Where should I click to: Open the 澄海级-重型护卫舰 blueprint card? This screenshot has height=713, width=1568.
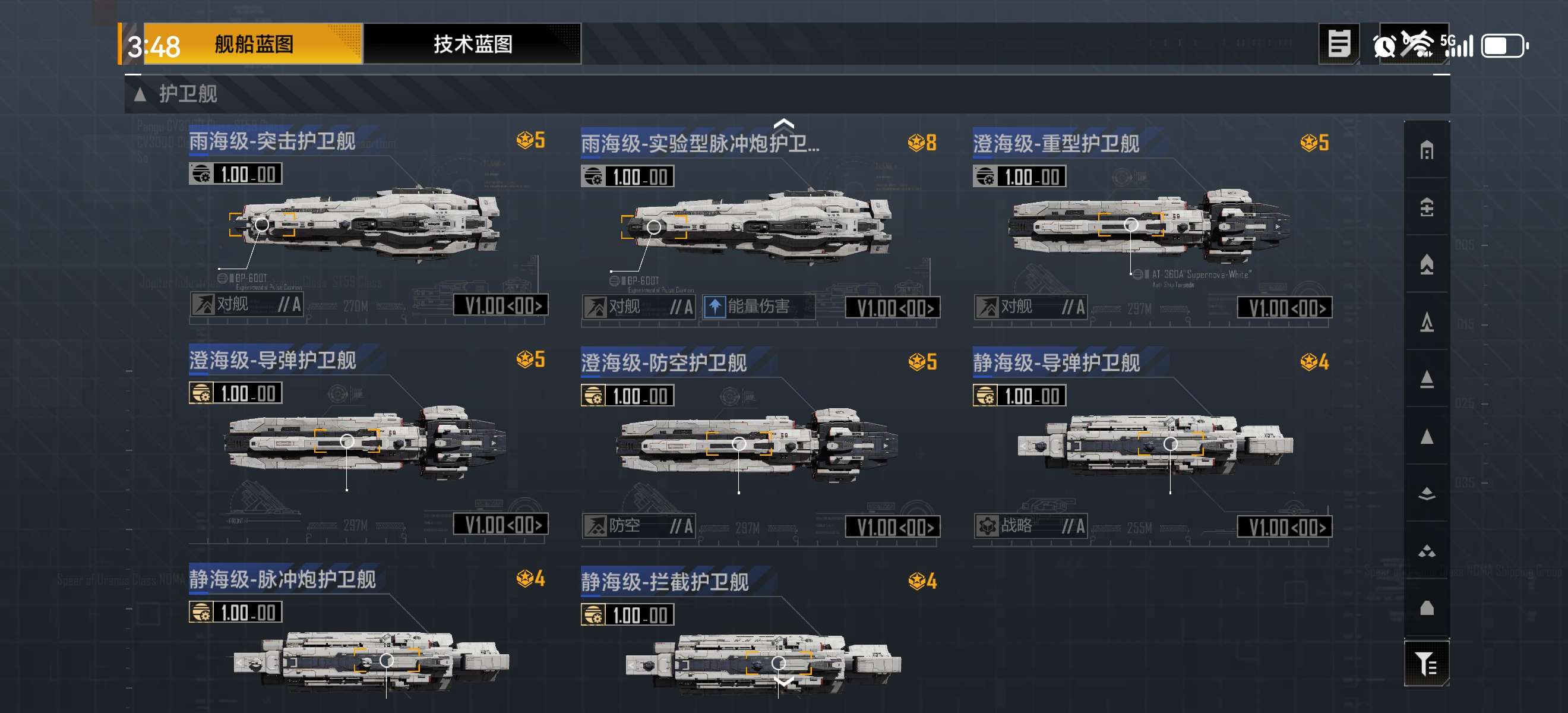pyautogui.click(x=1152, y=226)
